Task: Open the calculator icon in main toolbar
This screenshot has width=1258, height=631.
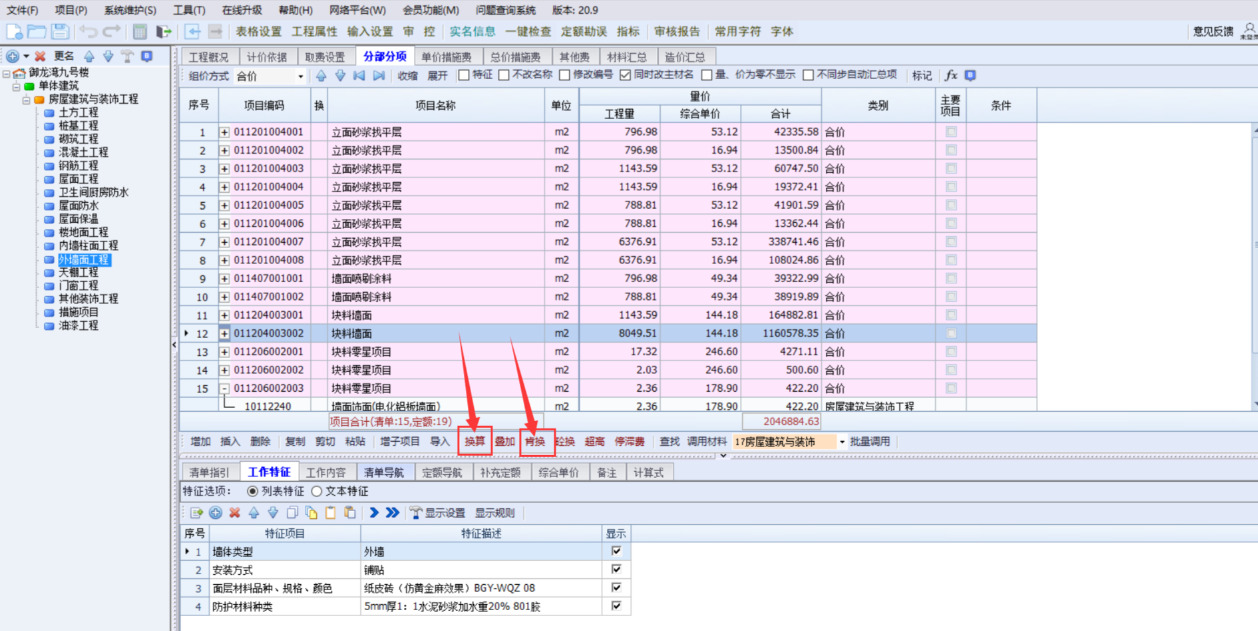Action: 140,32
